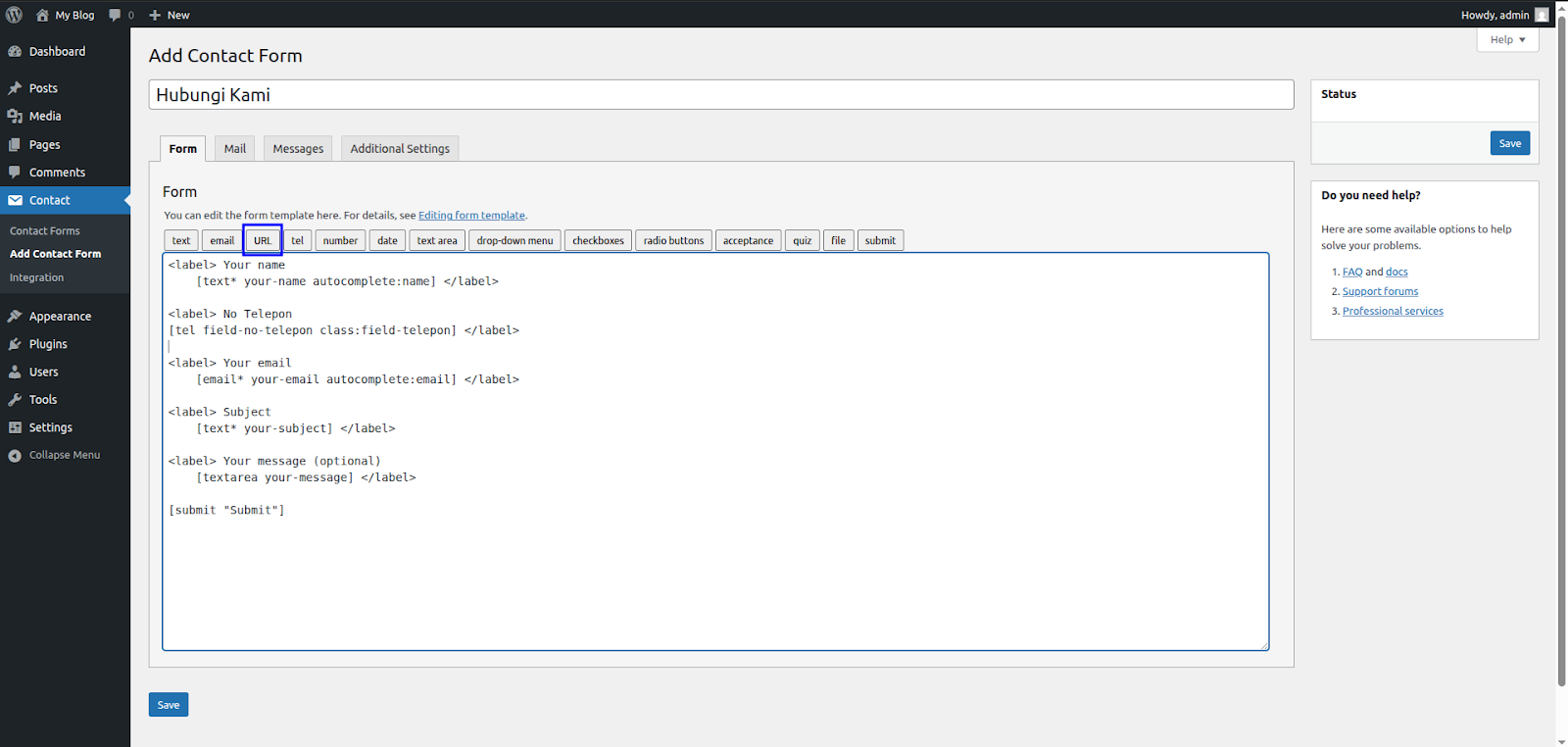
Task: Insert an acceptance checkbox tag
Action: point(748,241)
